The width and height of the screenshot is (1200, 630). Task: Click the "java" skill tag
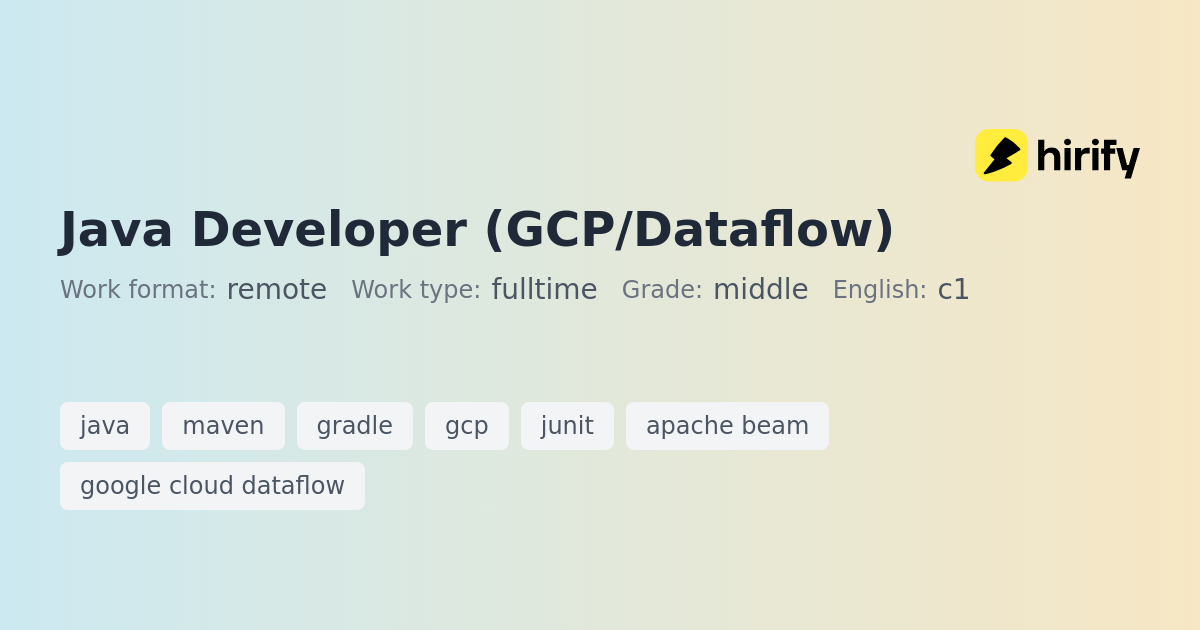pyautogui.click(x=105, y=426)
